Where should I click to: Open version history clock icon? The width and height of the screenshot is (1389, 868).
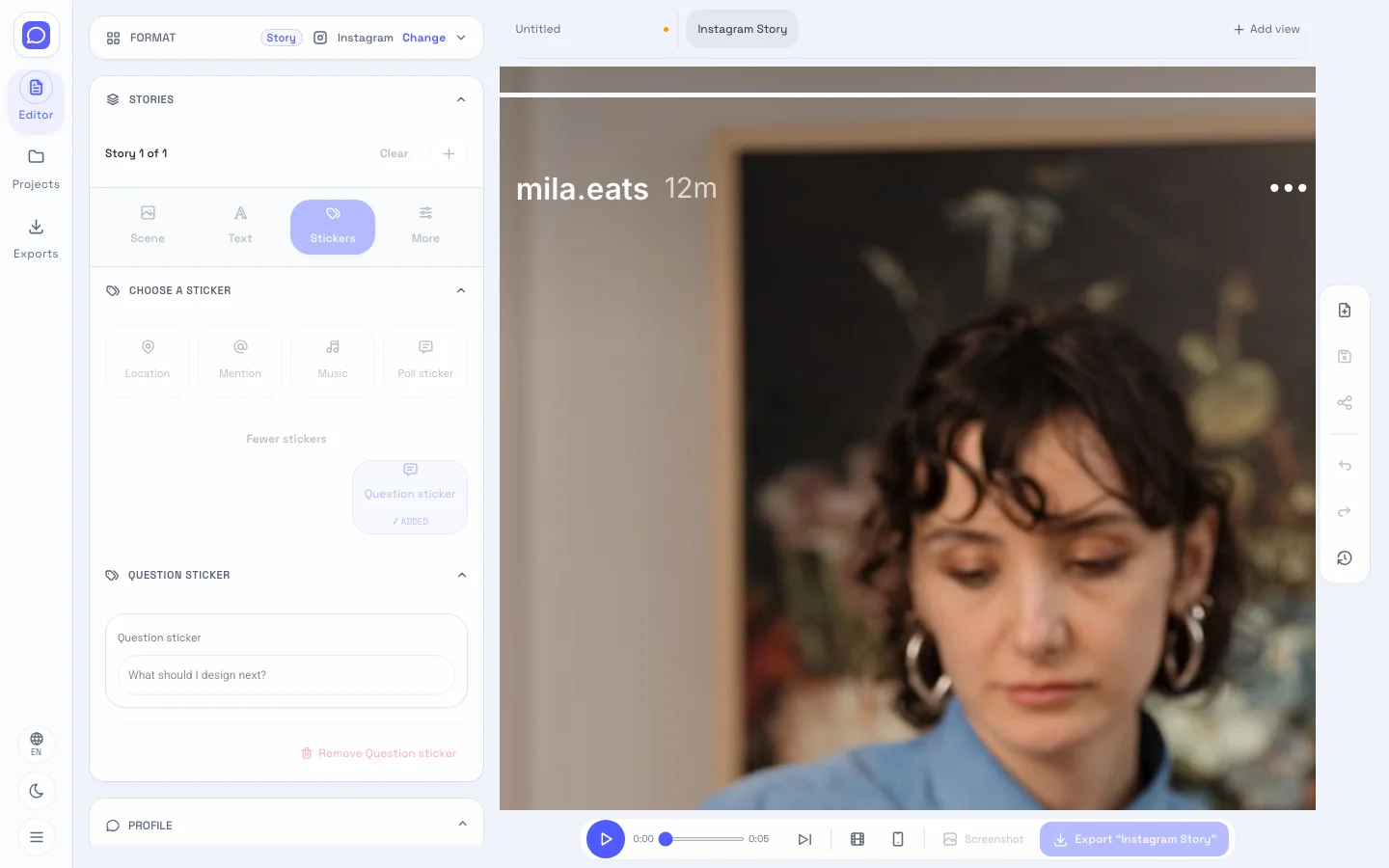(x=1345, y=558)
